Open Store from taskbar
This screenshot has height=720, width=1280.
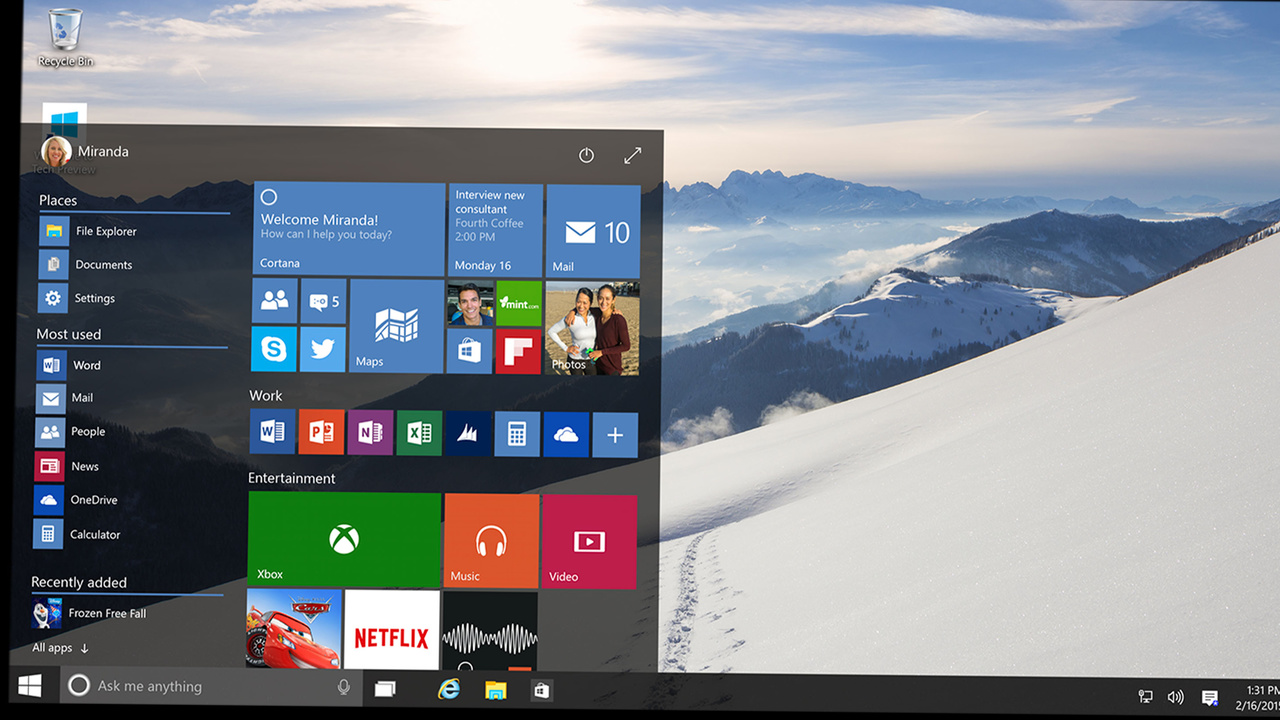pyautogui.click(x=541, y=690)
